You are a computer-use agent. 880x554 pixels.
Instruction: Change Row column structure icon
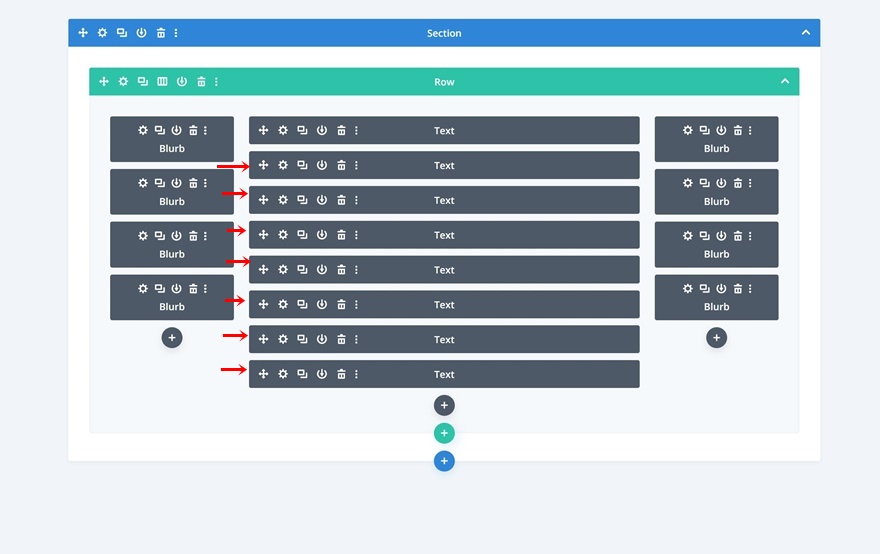coord(162,81)
